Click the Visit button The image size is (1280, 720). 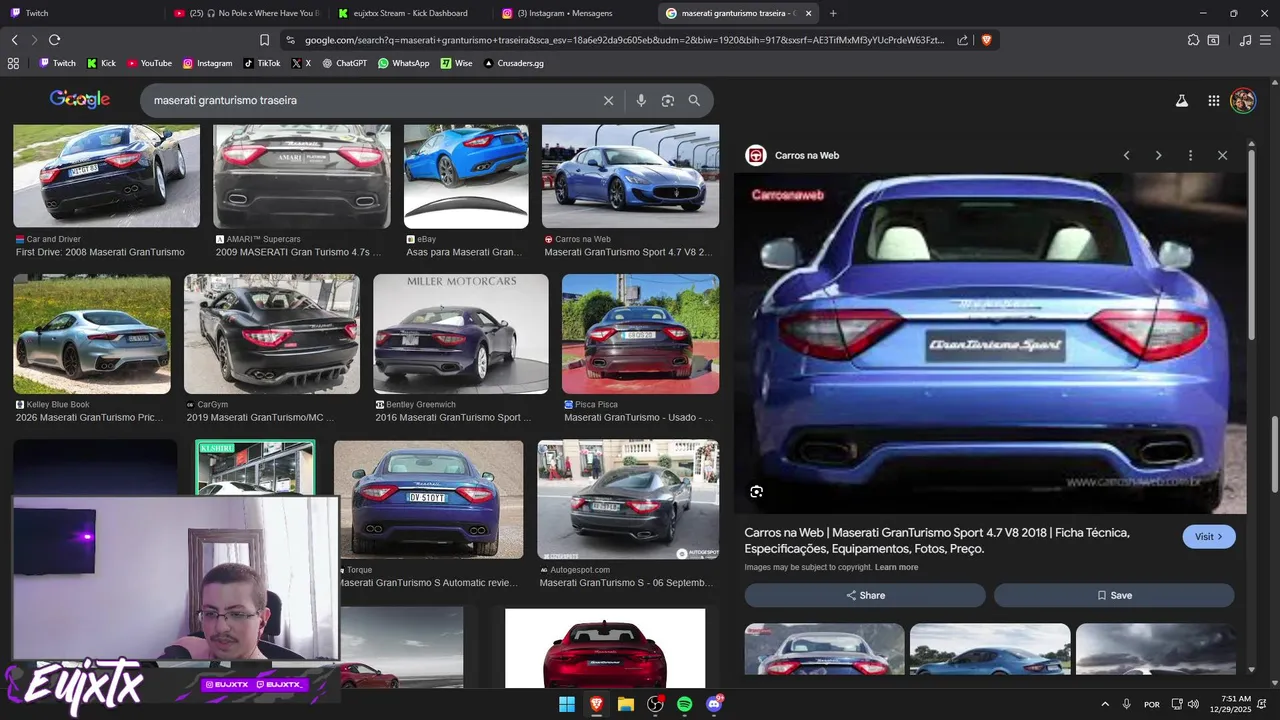point(1209,537)
